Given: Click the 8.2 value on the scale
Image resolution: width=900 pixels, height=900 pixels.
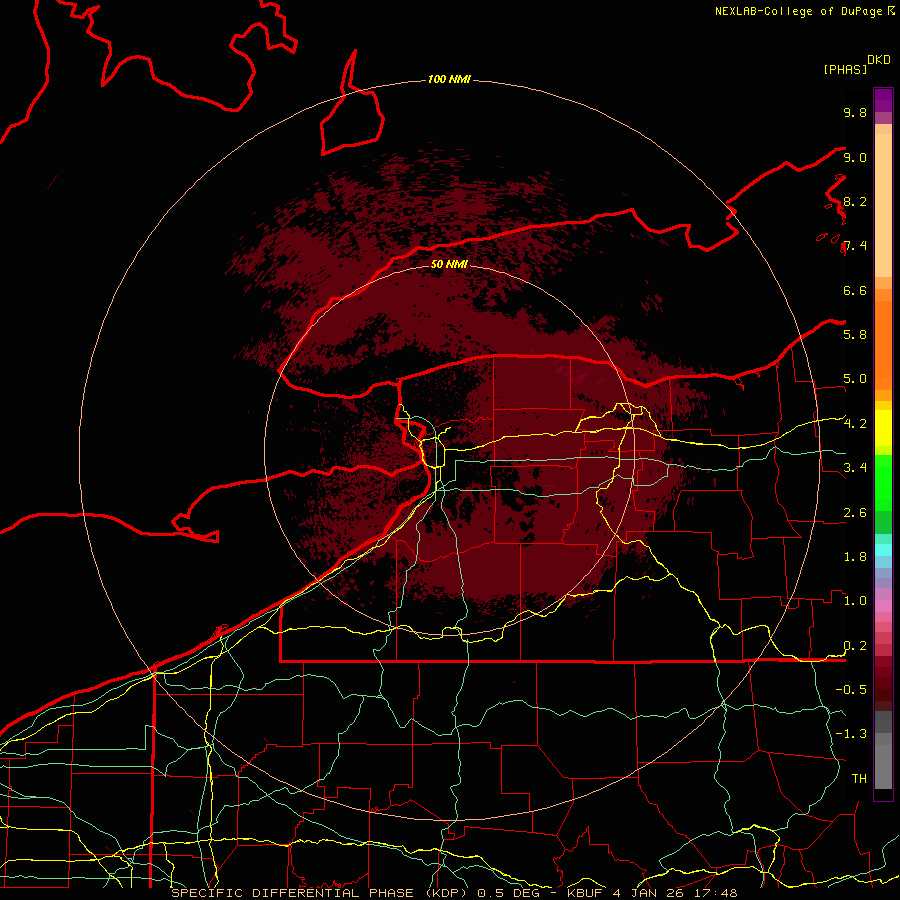Looking at the screenshot, I should point(855,201).
